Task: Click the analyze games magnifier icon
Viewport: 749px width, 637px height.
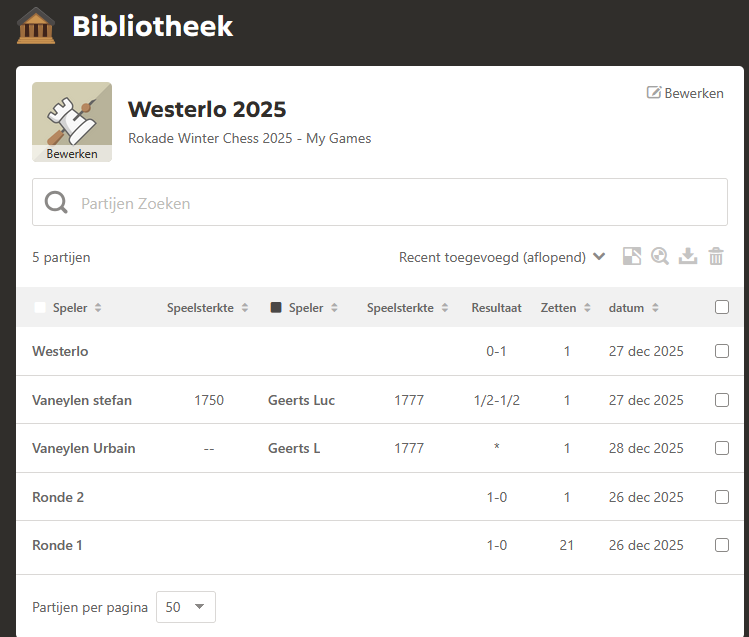Action: click(x=659, y=257)
